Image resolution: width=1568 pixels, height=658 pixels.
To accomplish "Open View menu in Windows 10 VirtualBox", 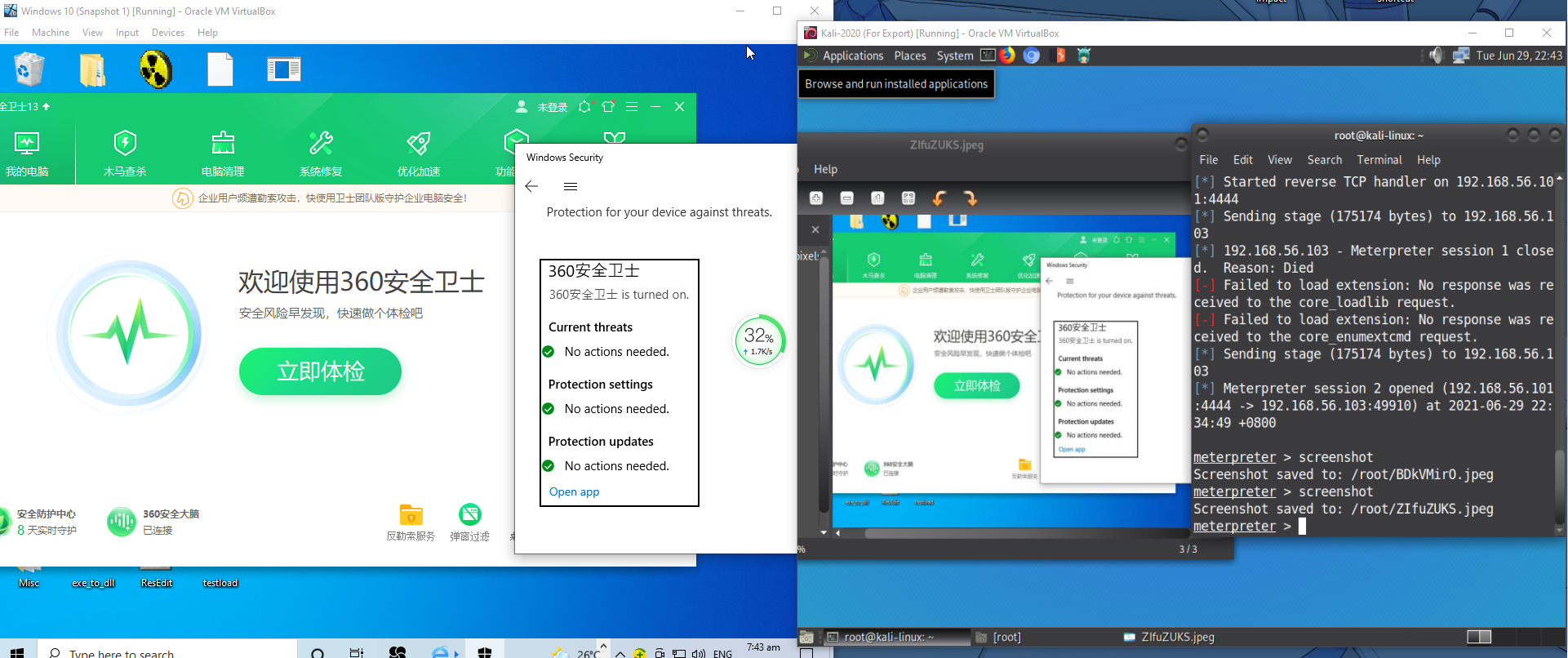I will point(92,33).
